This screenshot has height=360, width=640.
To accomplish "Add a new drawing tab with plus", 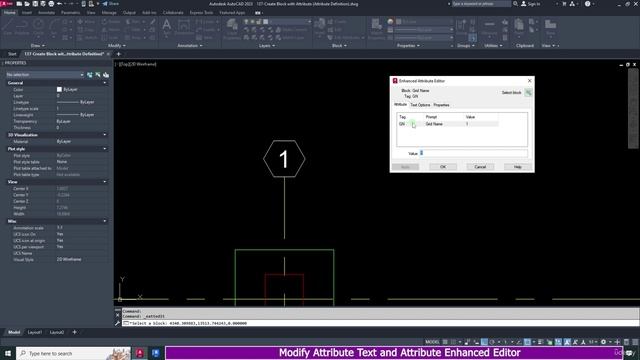I will [x=119, y=54].
